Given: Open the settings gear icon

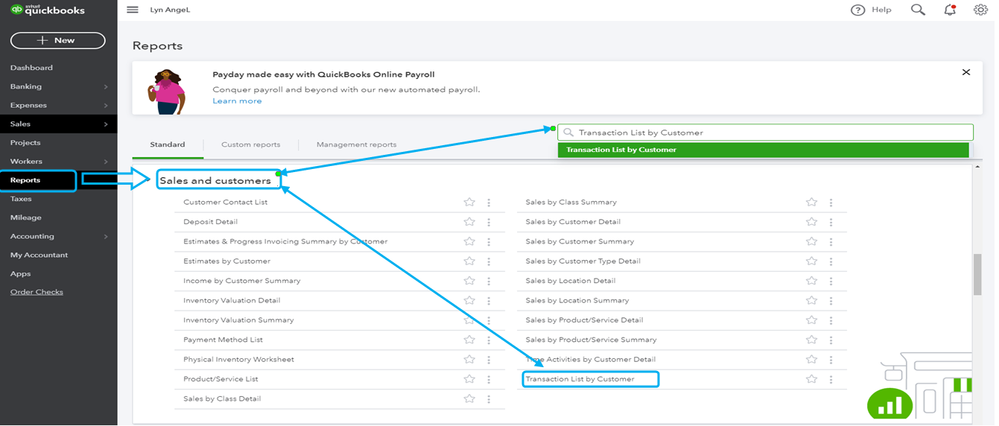Looking at the screenshot, I should click(x=980, y=10).
